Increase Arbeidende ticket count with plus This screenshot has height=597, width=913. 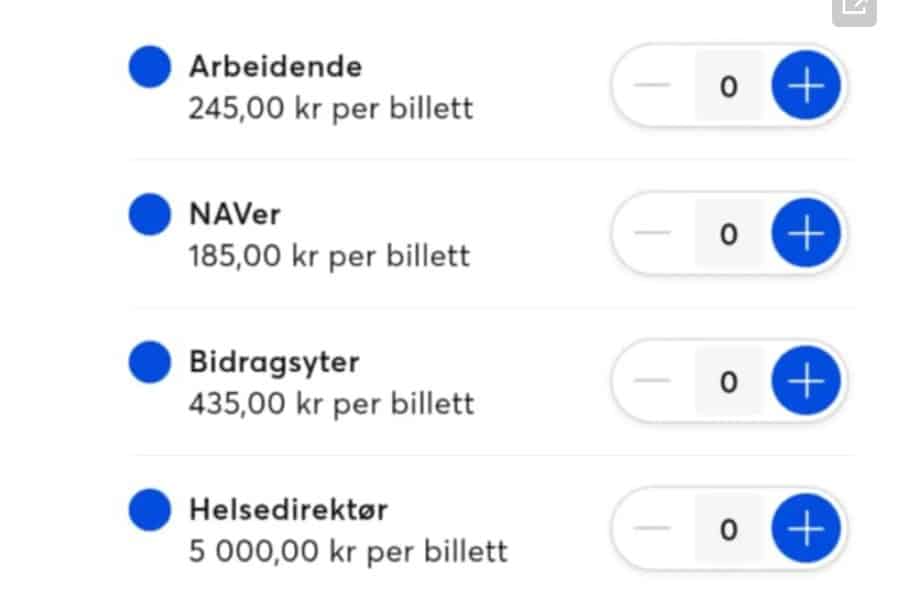805,87
